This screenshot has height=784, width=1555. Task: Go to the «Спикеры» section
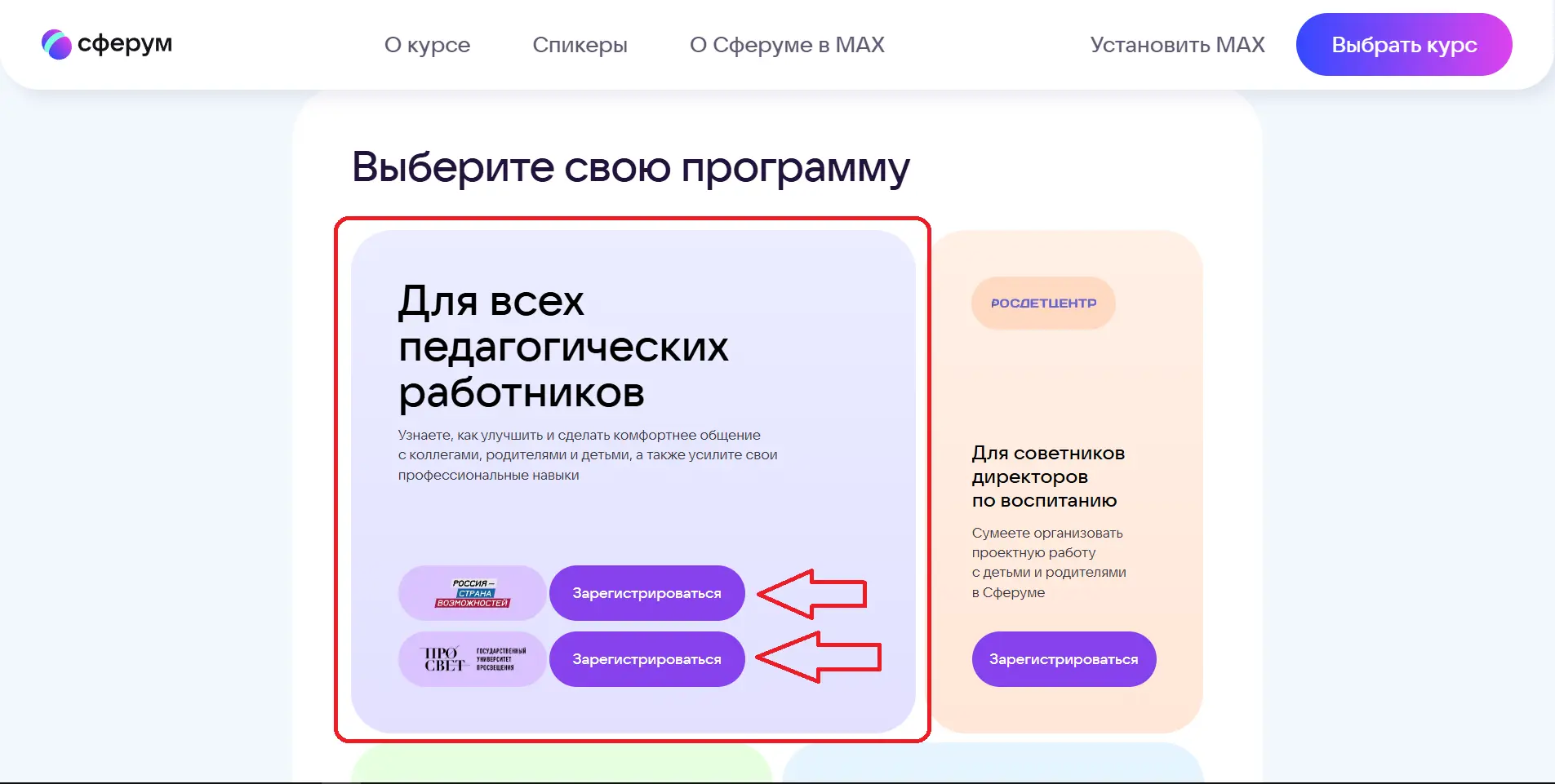580,45
